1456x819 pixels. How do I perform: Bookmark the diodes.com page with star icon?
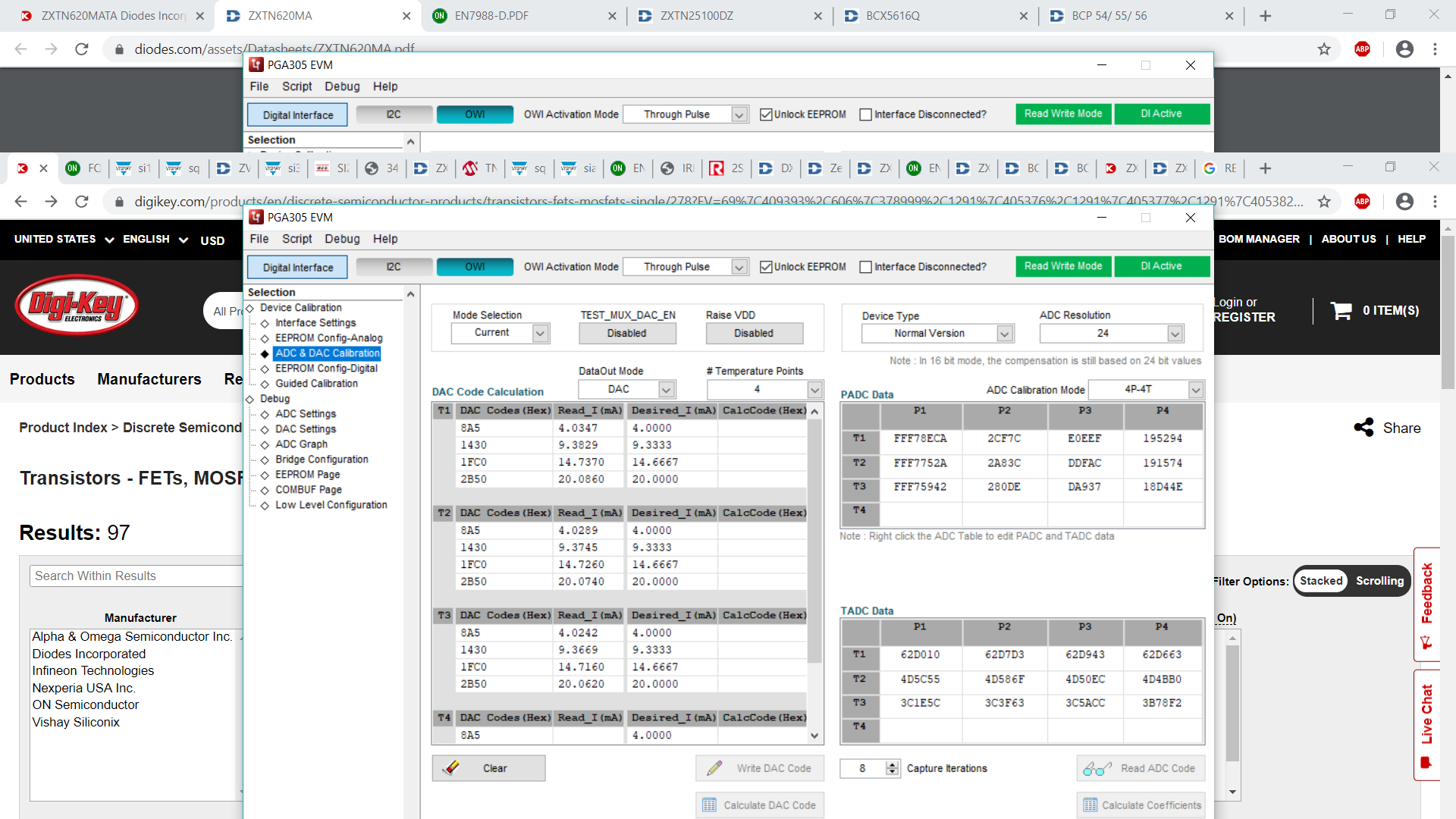(x=1324, y=49)
